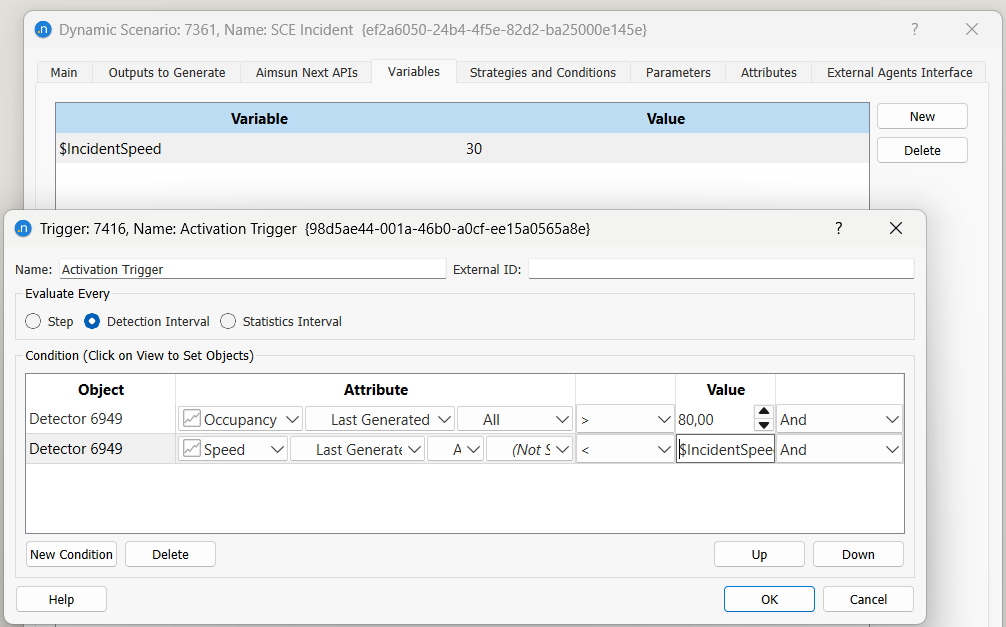Image resolution: width=1006 pixels, height=627 pixels.
Task: Click the Aimsun logo on the Dynamic Scenario dialog
Action: pos(41,30)
